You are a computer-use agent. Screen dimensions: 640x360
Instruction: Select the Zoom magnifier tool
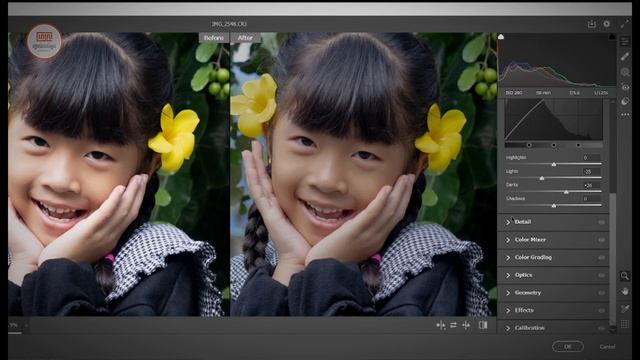[624, 276]
